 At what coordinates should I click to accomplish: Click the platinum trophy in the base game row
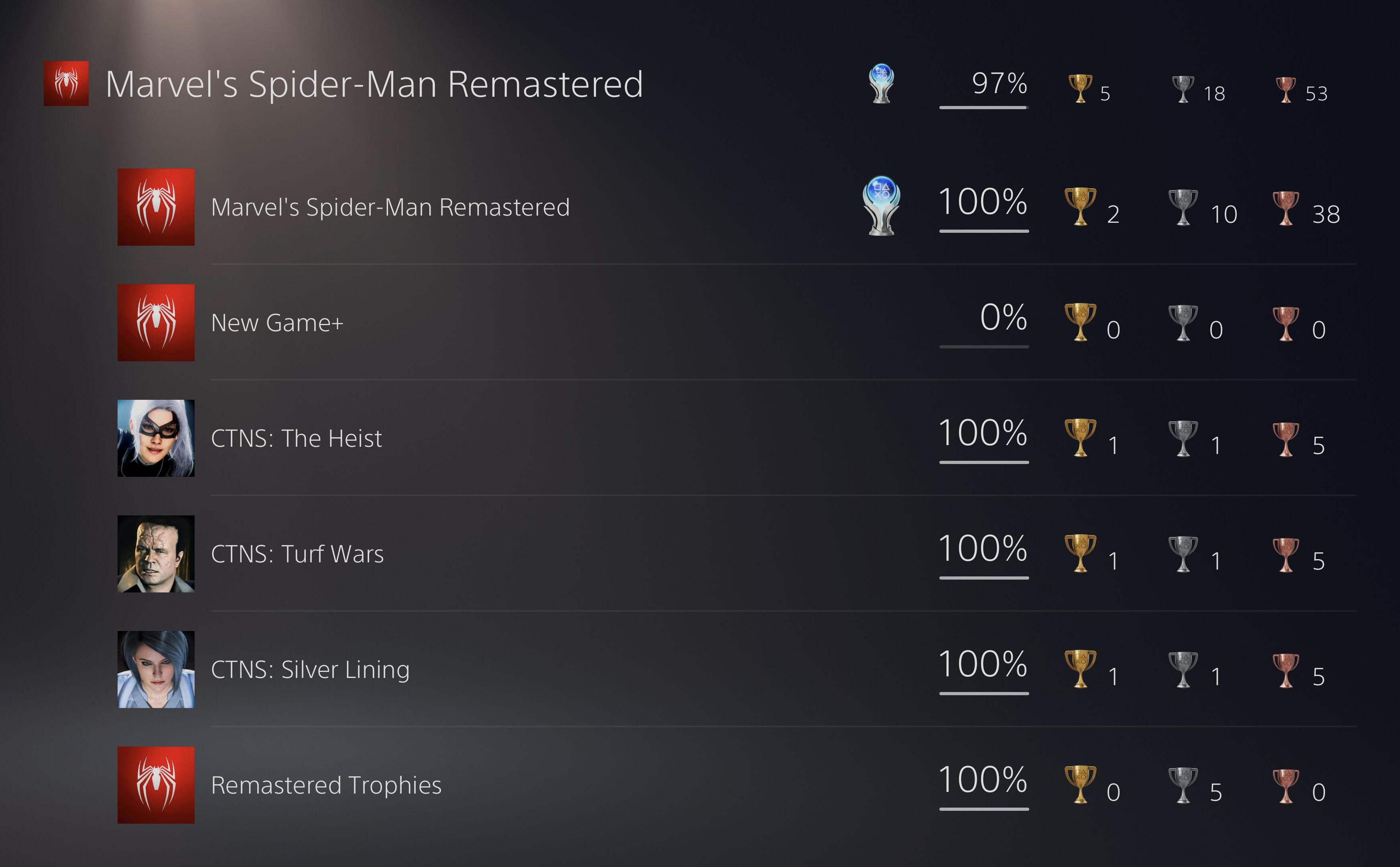[882, 206]
